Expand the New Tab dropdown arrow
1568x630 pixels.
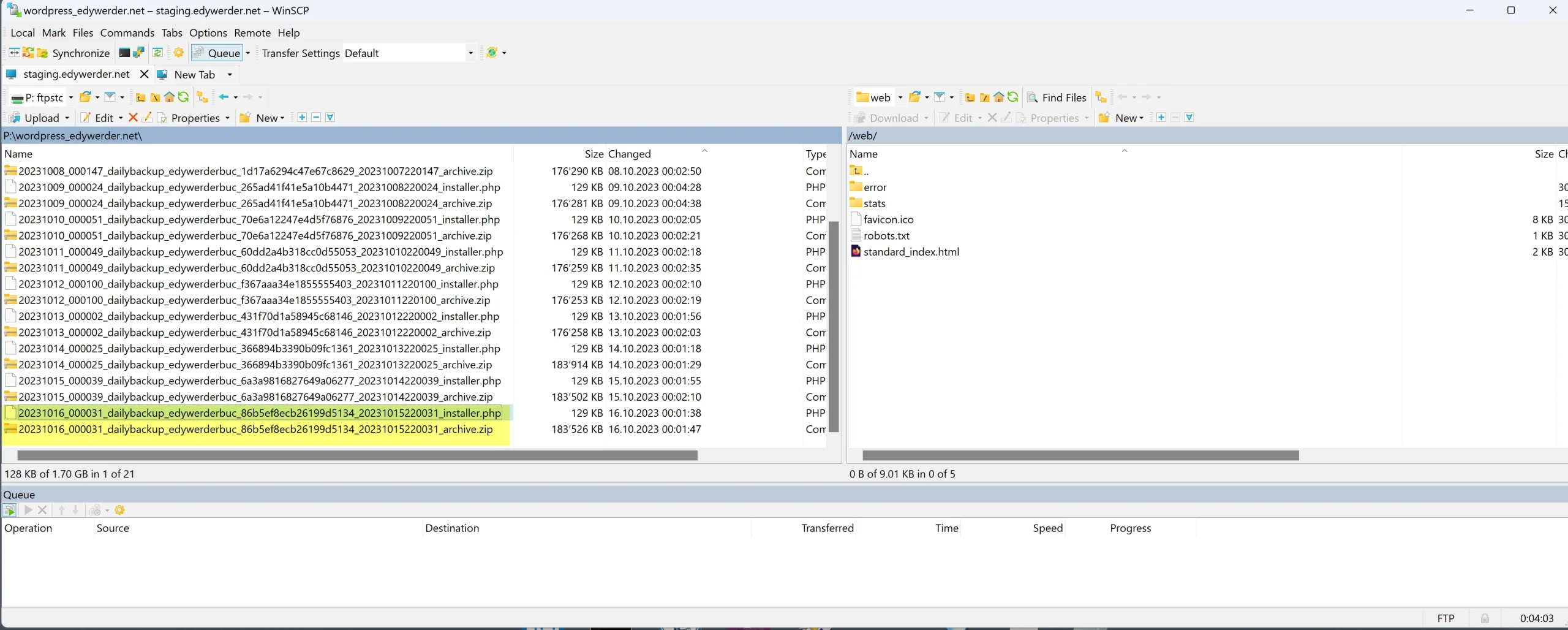(230, 74)
